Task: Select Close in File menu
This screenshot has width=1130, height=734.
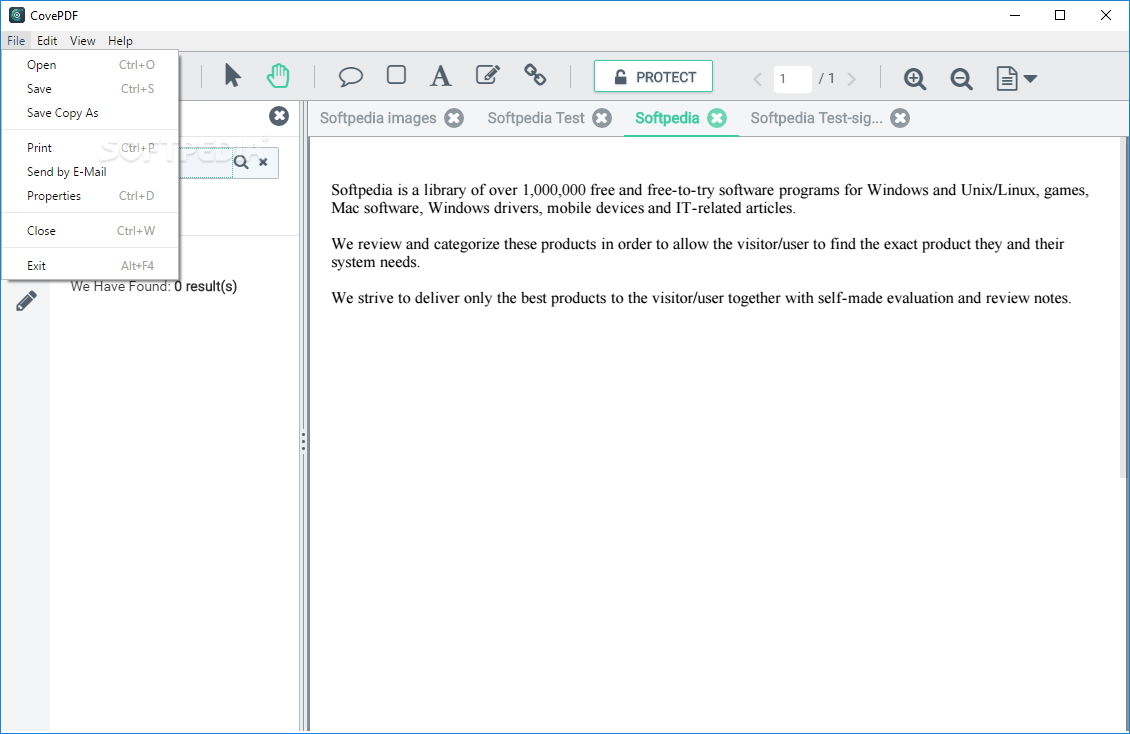Action: point(90,231)
